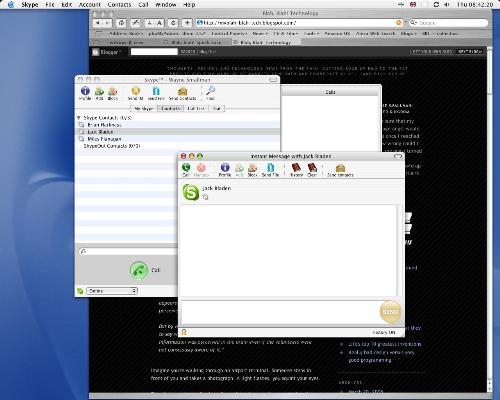Click the Safari larger text size button
Image resolution: width=500 pixels, height=400 pixels.
click(160, 23)
